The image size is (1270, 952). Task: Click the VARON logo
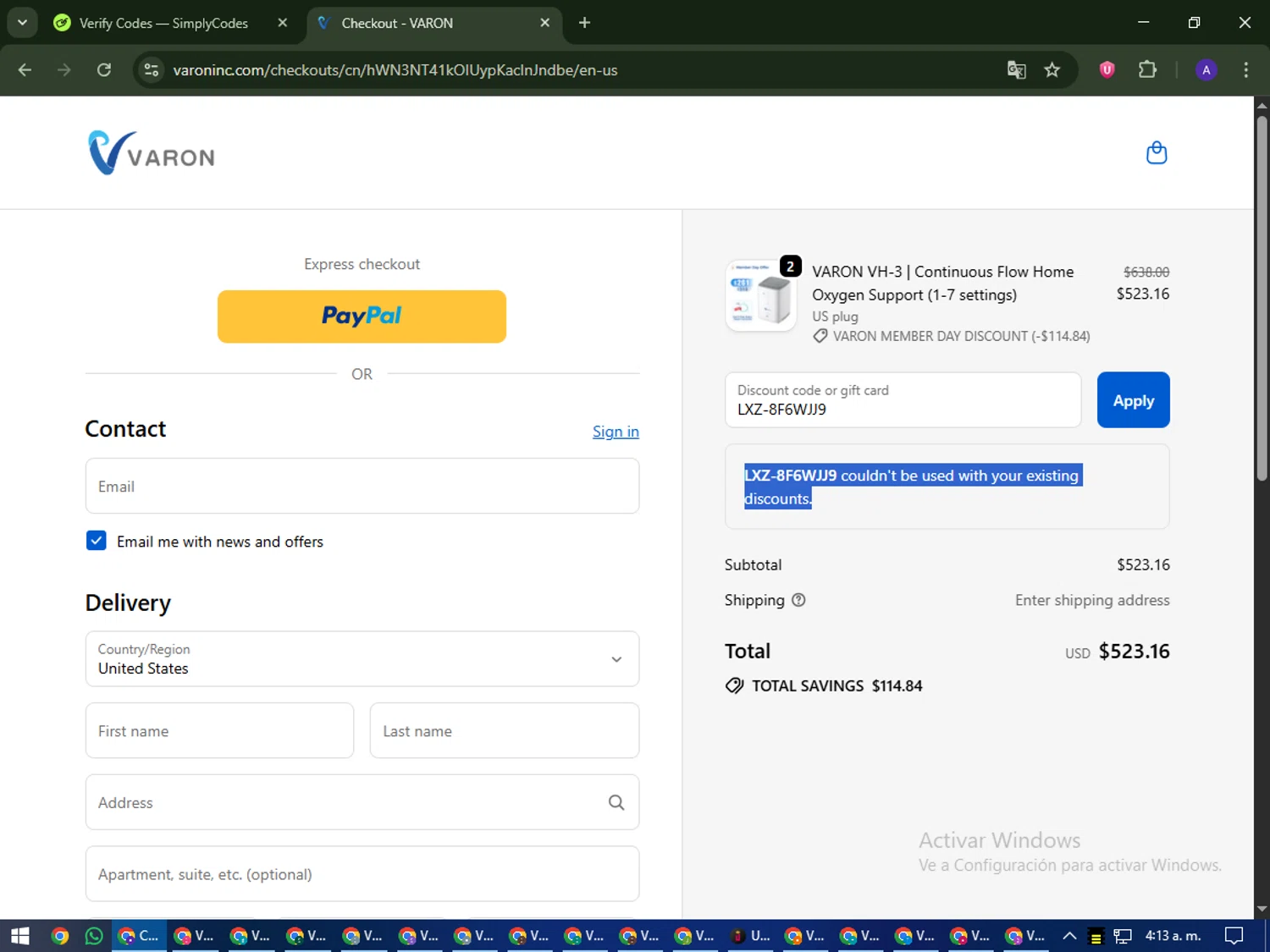(x=152, y=153)
